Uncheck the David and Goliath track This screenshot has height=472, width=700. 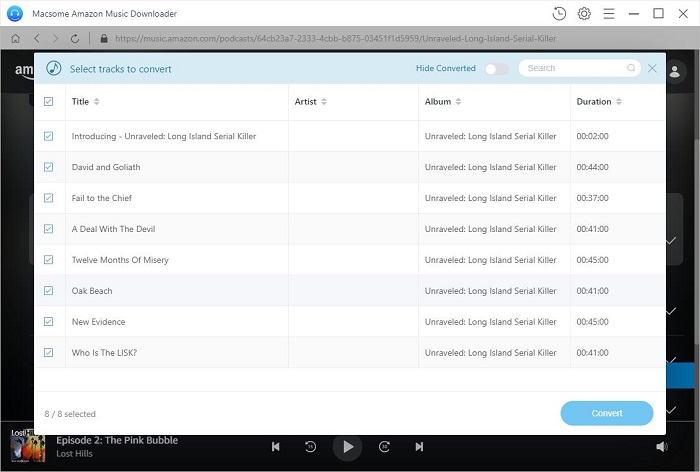pyautogui.click(x=49, y=167)
